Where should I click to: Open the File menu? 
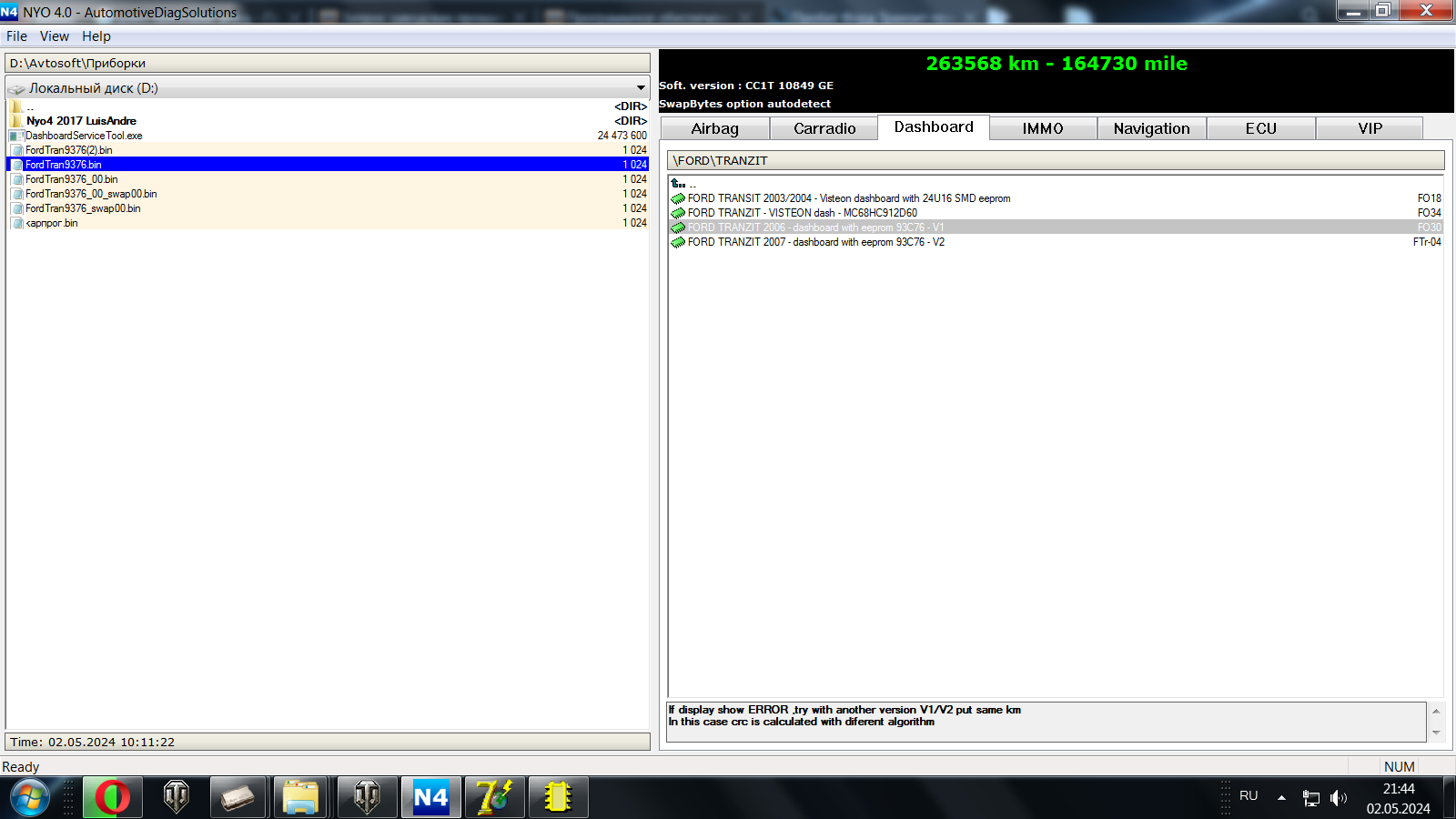(16, 36)
